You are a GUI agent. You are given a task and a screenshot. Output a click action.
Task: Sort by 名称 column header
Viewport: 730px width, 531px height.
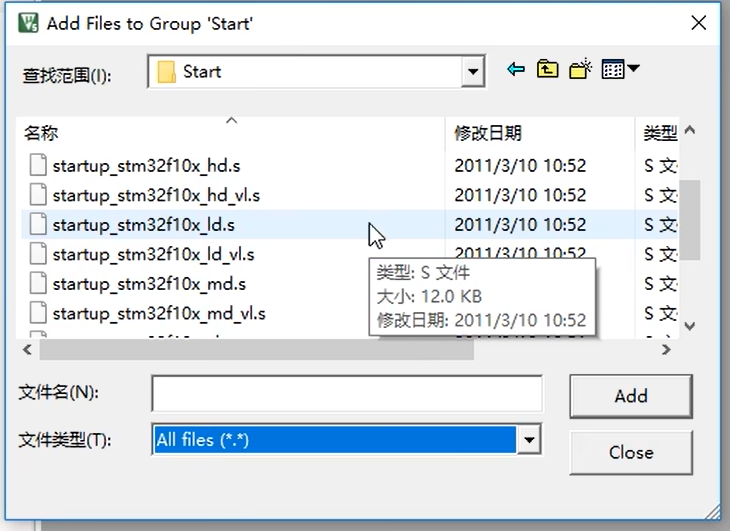(230, 133)
